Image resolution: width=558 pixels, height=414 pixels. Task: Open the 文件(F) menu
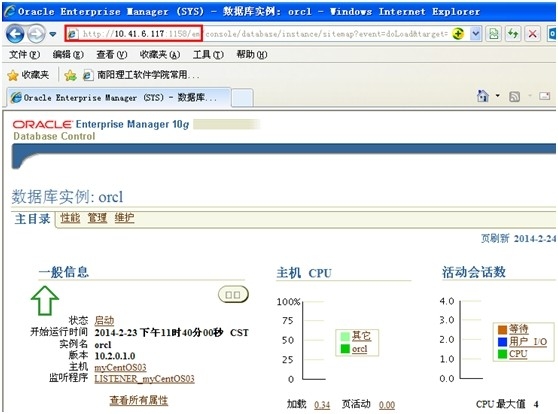(24, 54)
